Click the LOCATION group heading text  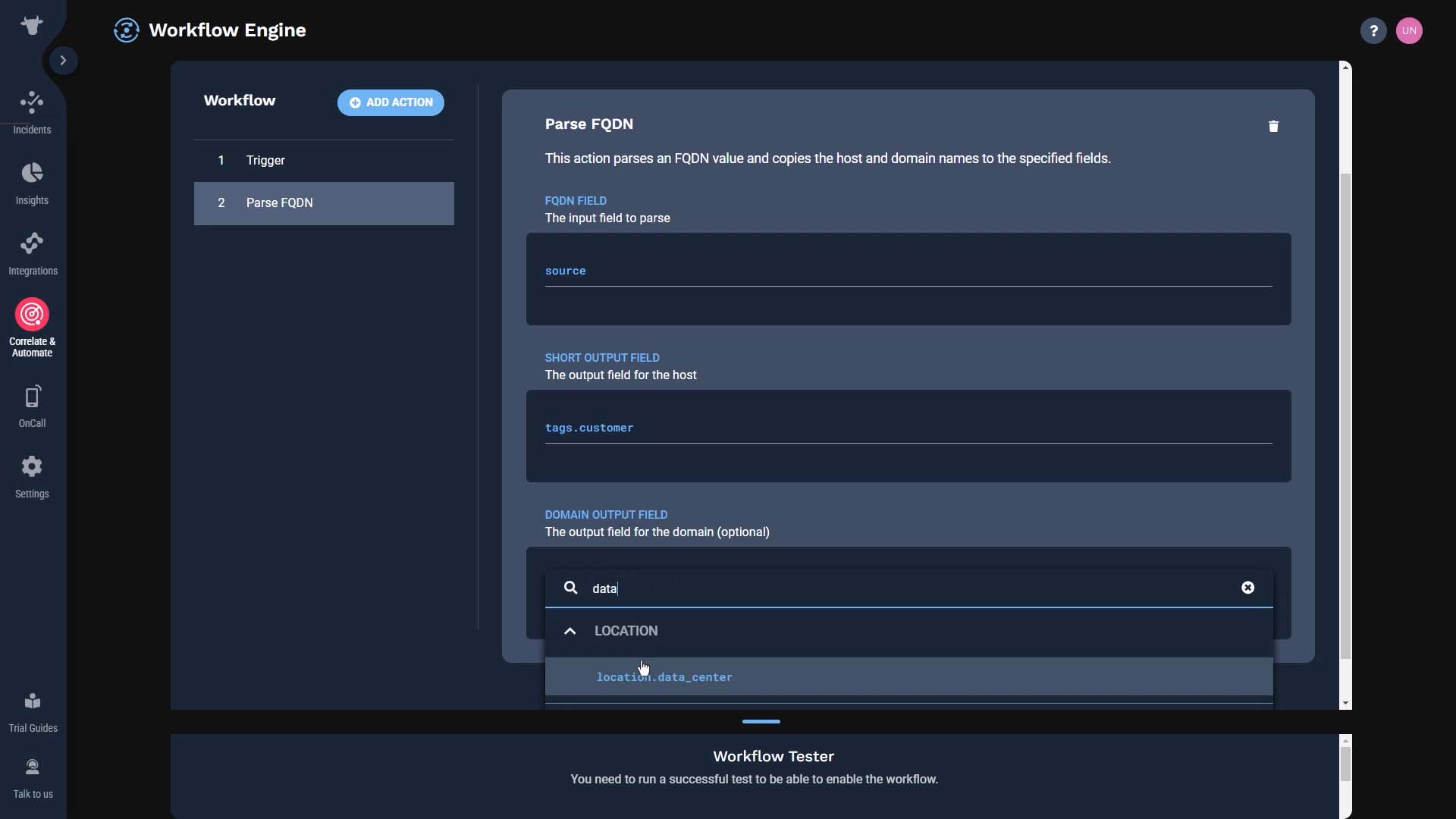[626, 631]
